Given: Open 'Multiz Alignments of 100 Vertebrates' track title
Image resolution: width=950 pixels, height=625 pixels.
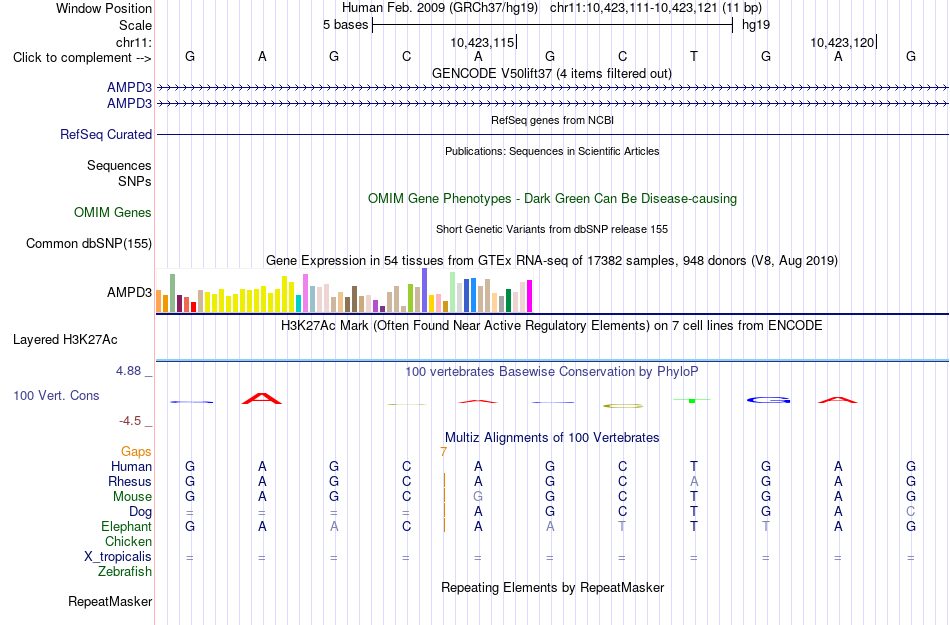Looking at the screenshot, I should [552, 438].
